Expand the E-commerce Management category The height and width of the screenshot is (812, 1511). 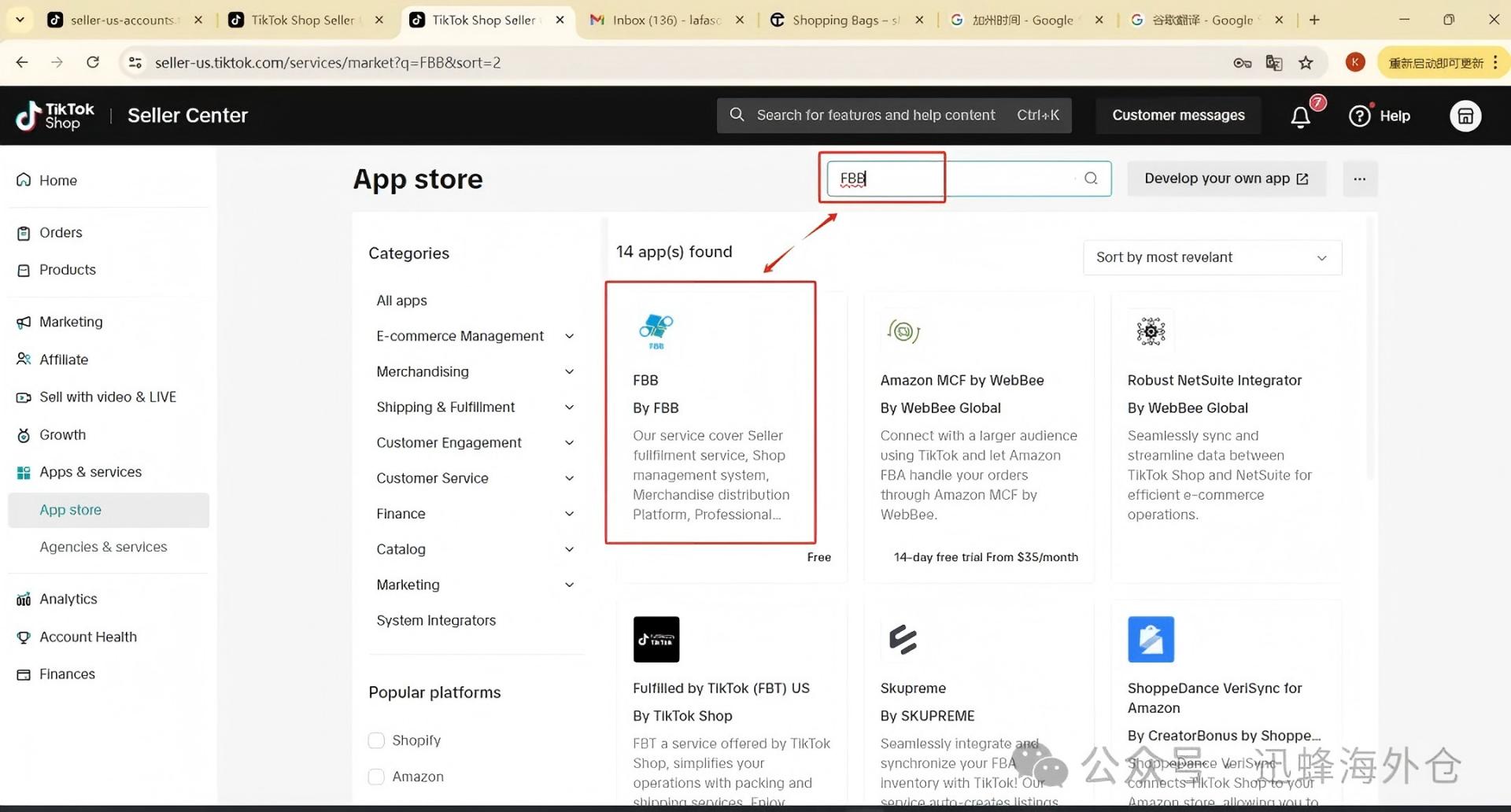pyautogui.click(x=569, y=336)
